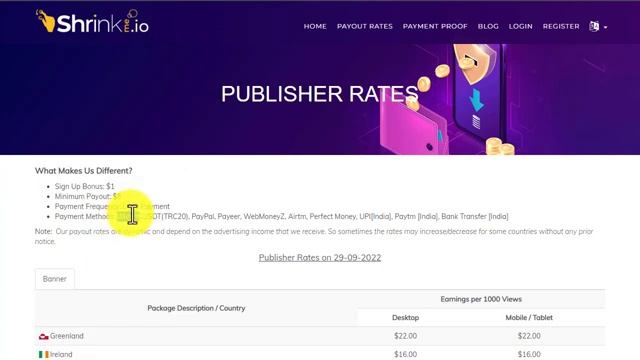Click the ShrinkMe.io logo
Image resolution: width=640 pixels, height=360 pixels.
tap(92, 22)
